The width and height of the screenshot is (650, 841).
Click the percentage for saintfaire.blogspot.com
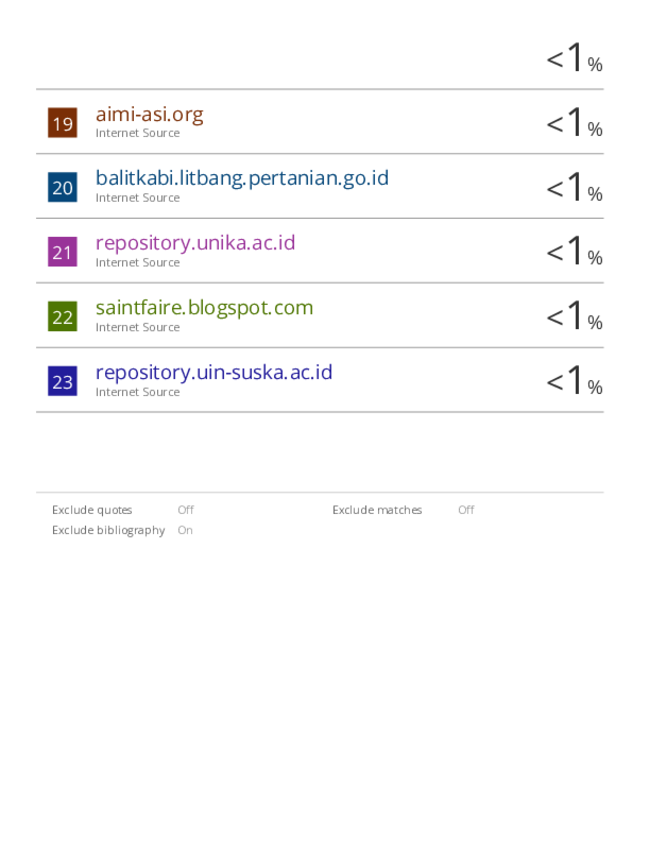tap(574, 315)
